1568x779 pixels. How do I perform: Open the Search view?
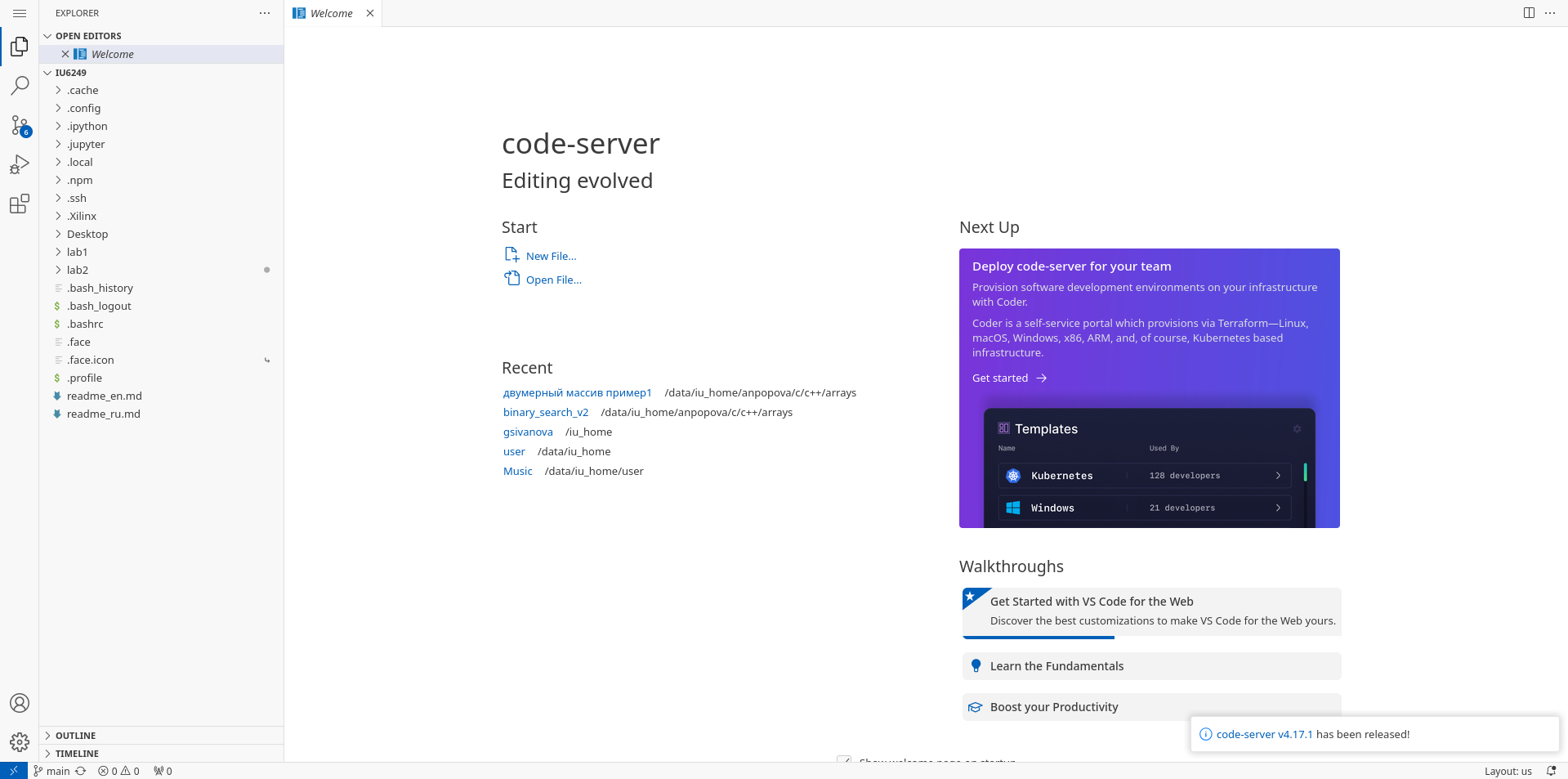pos(20,85)
